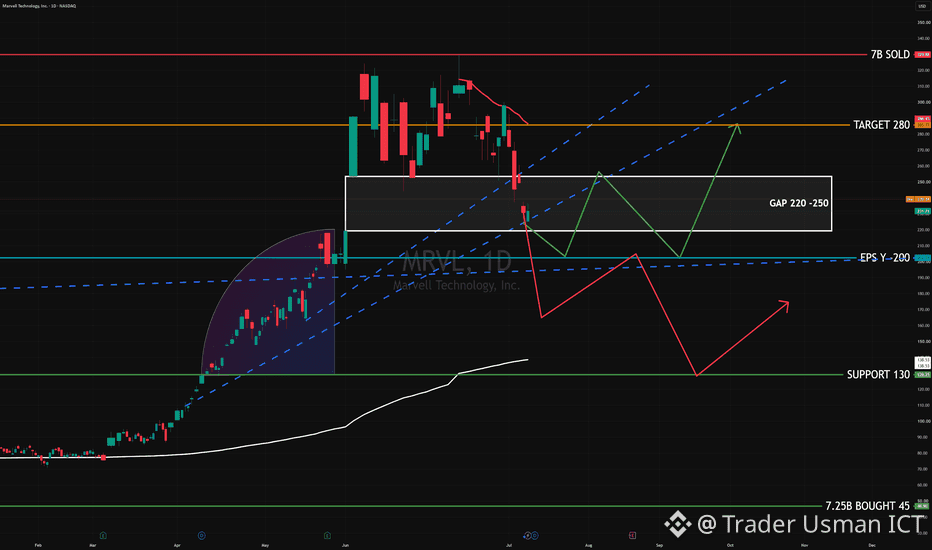Screen dimensions: 932x550
Task: Select the SUPPORT 130 line label
Action: pos(878,375)
